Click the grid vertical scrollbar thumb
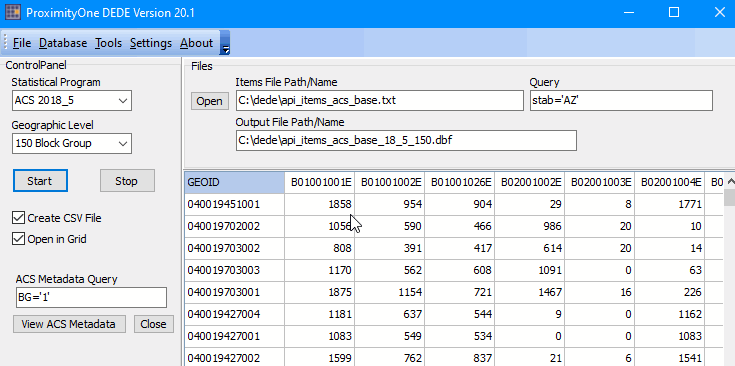Screen dimensions: 735x366 point(730,197)
